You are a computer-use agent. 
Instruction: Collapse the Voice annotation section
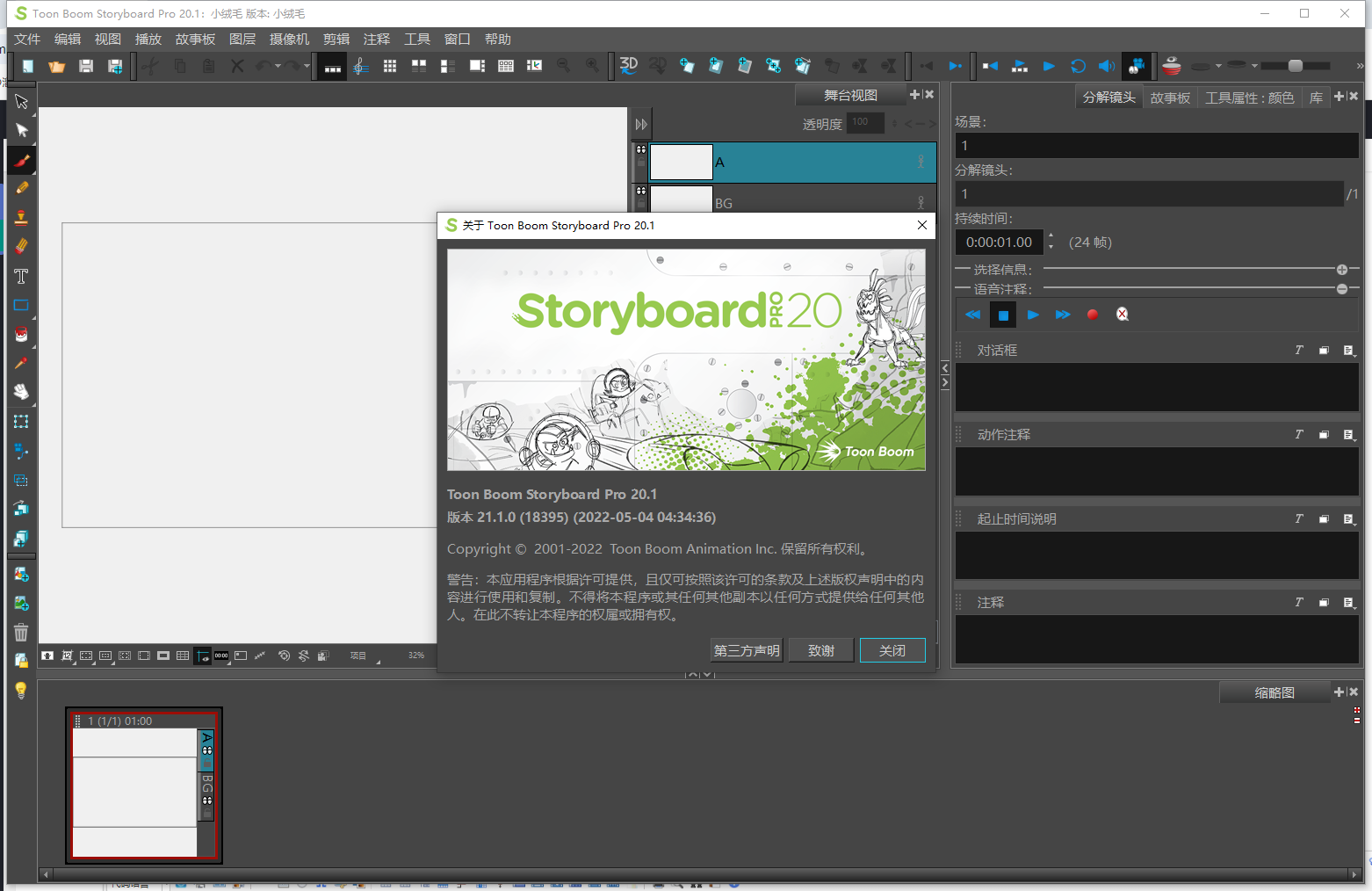(x=1342, y=289)
